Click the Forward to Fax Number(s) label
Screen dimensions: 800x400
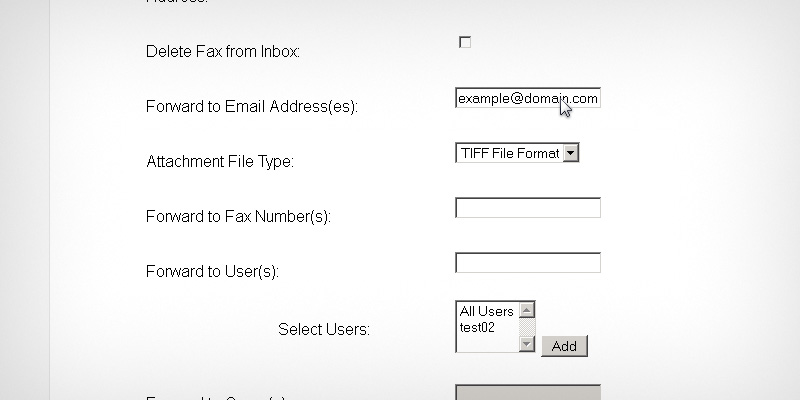(237, 216)
